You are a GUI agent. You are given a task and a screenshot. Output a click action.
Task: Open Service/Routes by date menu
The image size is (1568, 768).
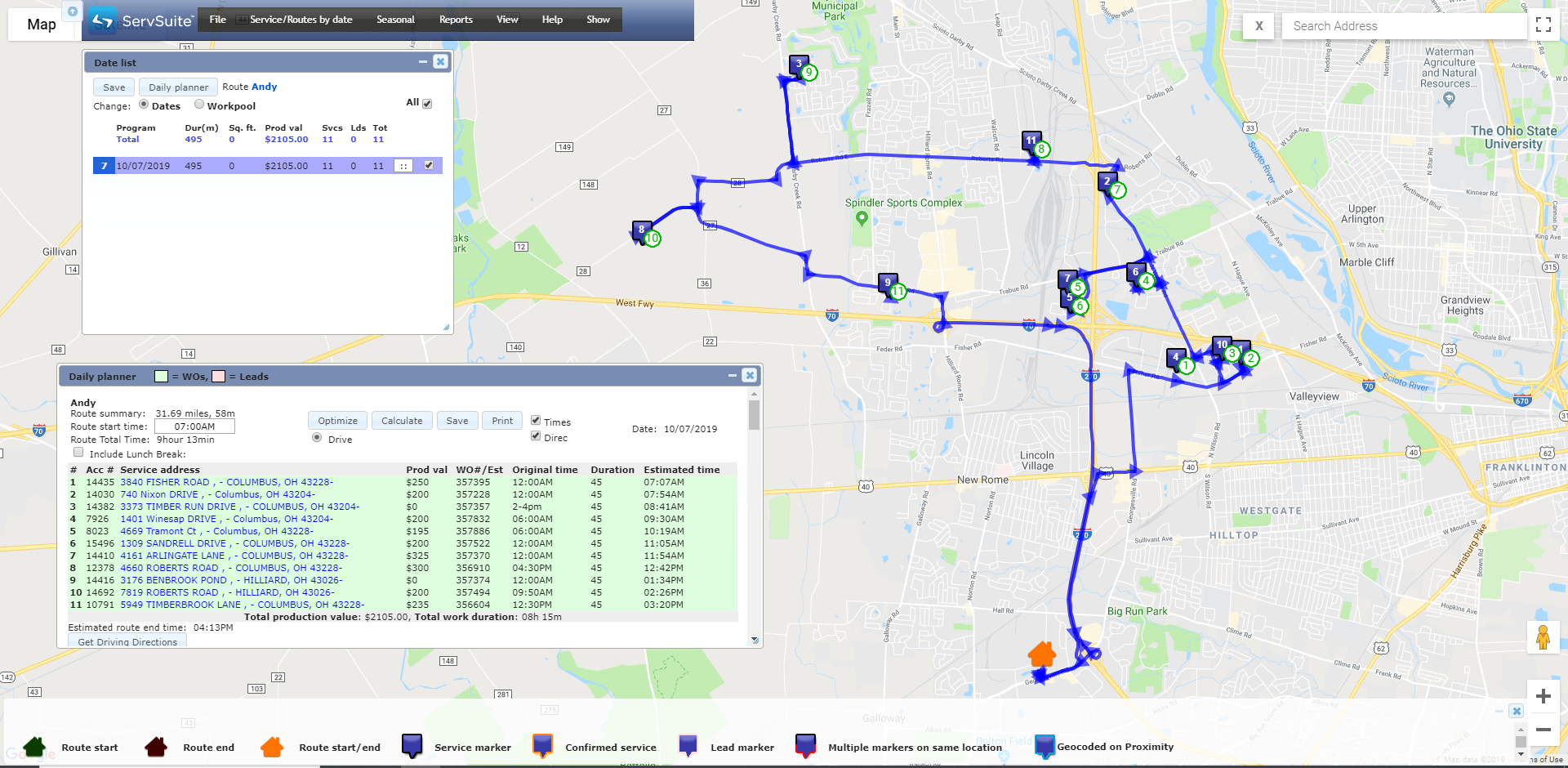click(301, 20)
